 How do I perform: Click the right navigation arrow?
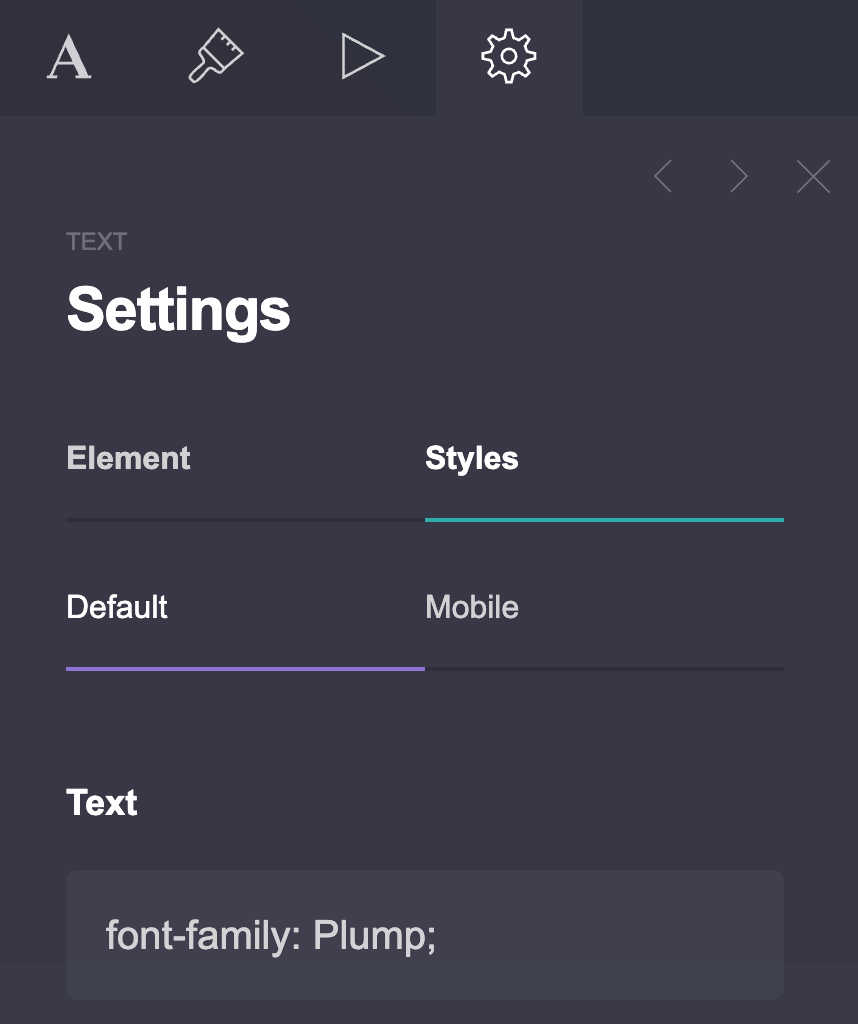point(738,176)
